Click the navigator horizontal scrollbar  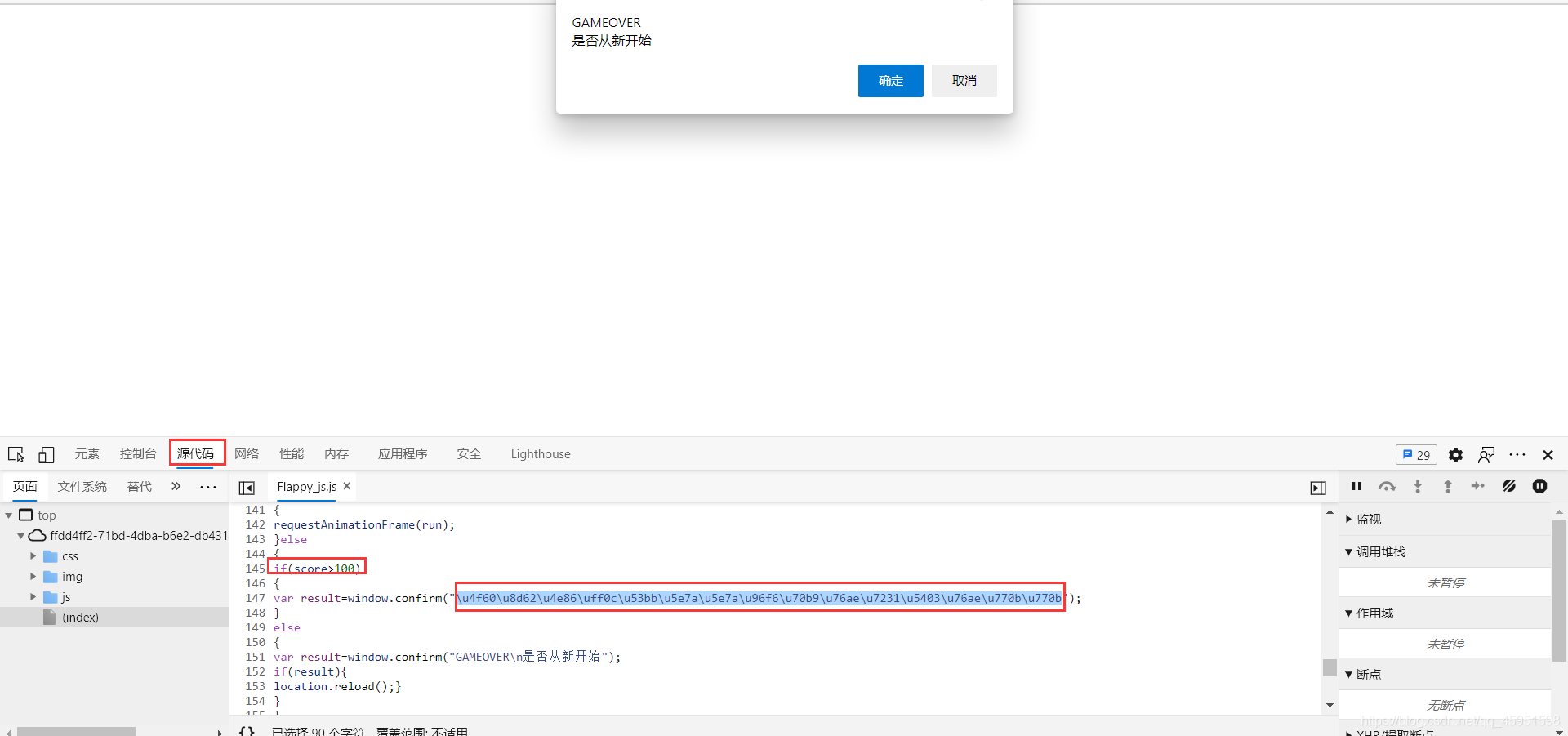coord(76,731)
